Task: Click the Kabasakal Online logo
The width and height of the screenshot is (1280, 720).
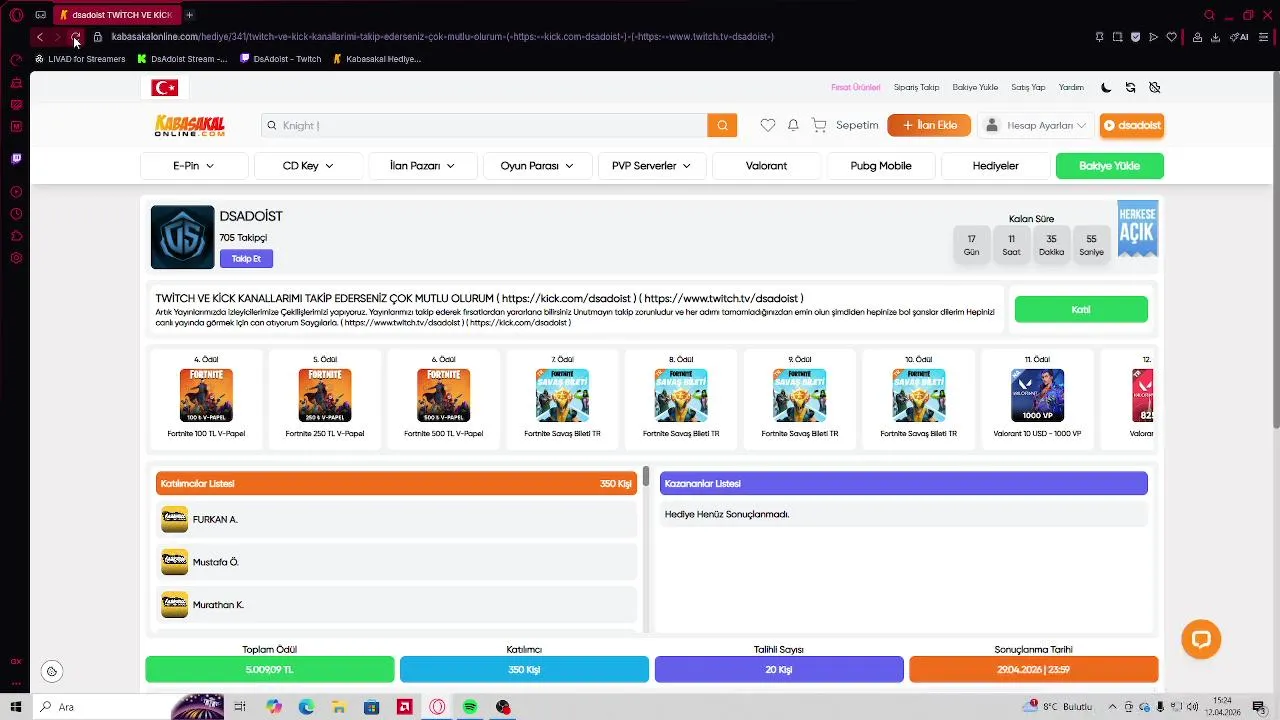Action: (190, 125)
